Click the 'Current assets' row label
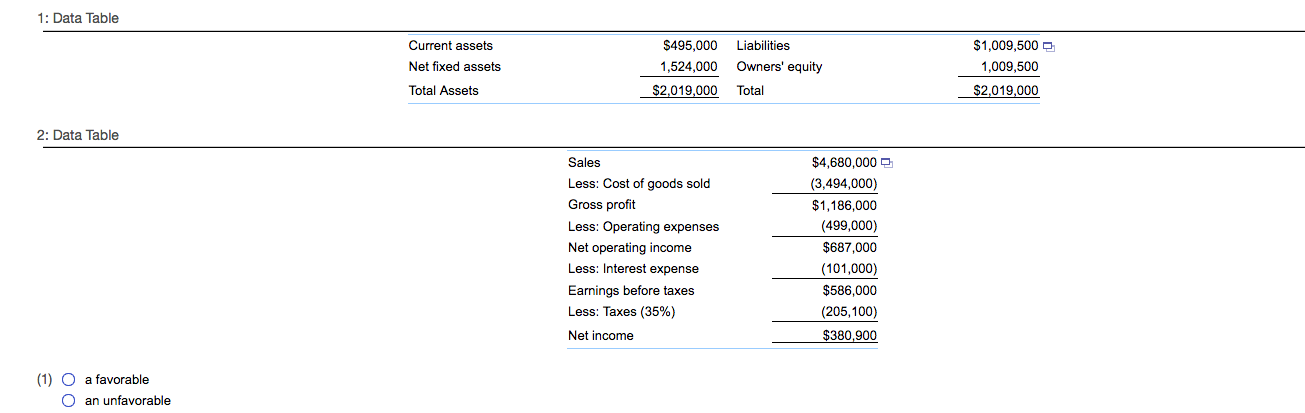Viewport: 1305px width, 413px height. [x=451, y=46]
